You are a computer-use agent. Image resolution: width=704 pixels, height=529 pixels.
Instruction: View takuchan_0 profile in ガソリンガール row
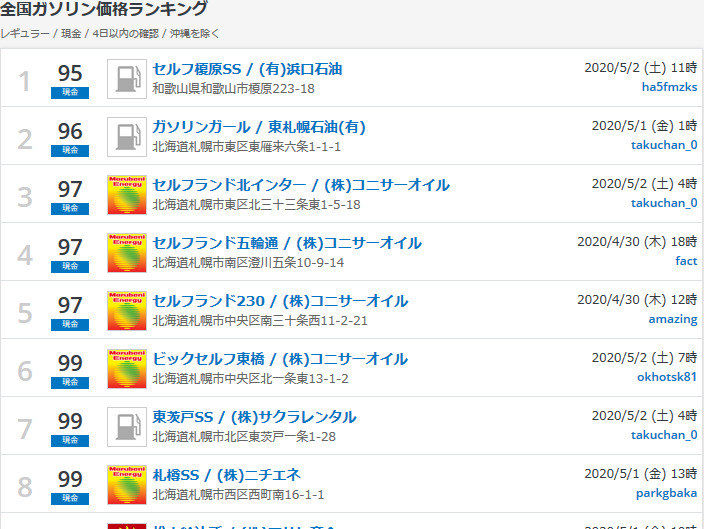[x=664, y=145]
